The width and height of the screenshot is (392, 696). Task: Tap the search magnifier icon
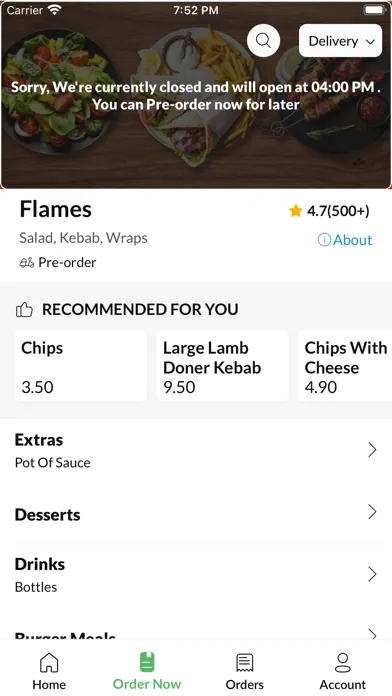(x=263, y=41)
